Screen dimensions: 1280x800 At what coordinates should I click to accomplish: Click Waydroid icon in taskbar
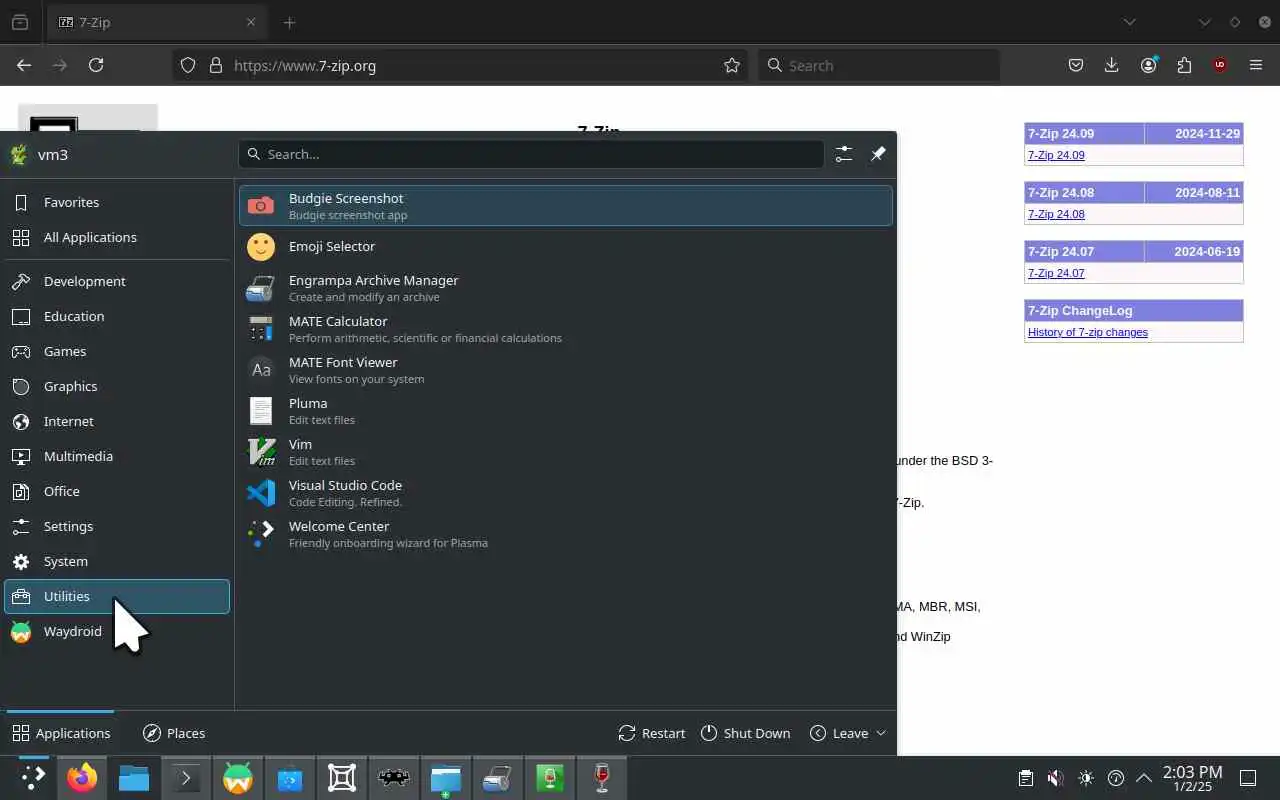coord(238,778)
